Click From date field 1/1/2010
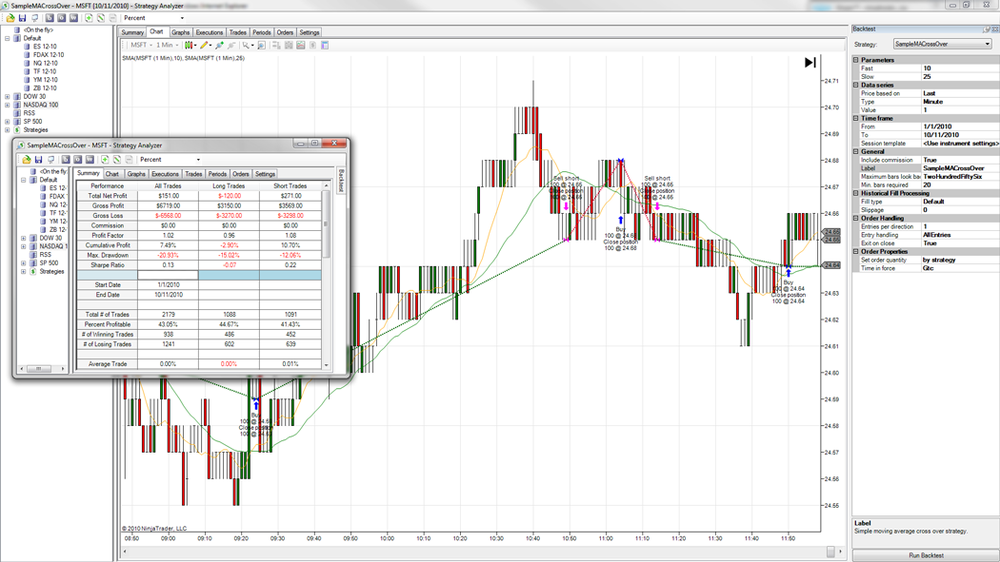Viewport: 1000px width, 562px height. 960,126
